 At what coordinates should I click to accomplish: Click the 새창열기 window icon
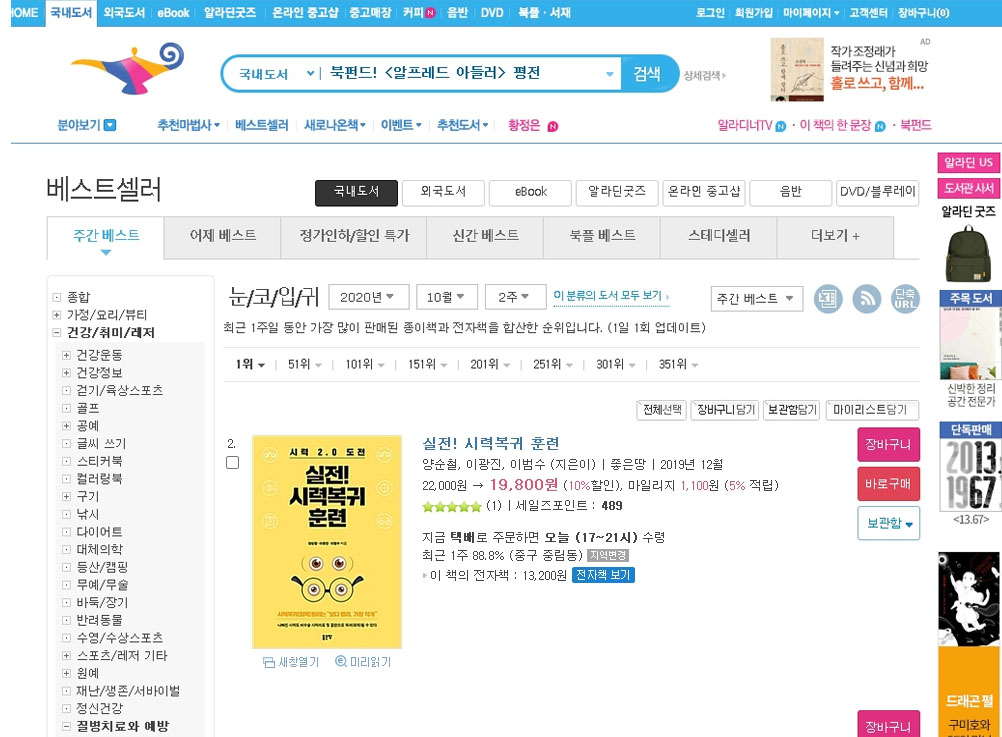(269, 662)
